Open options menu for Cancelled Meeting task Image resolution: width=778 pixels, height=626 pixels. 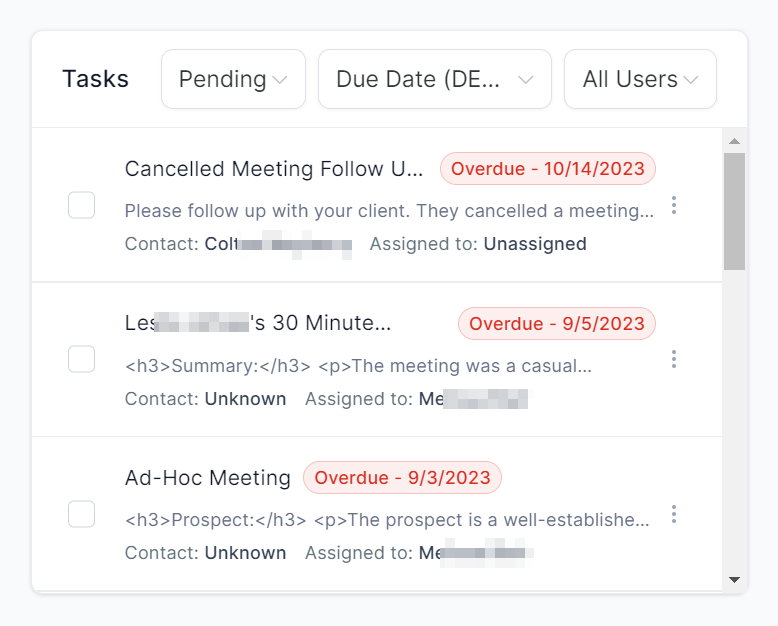674,206
